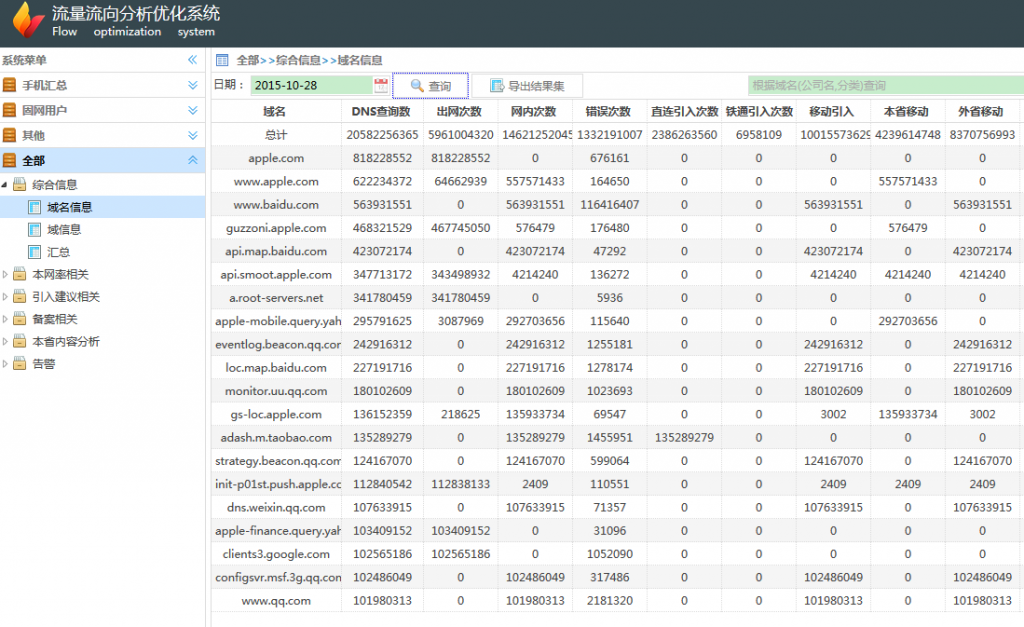
Task: Open the 汇总 tree item
Action: [58, 251]
